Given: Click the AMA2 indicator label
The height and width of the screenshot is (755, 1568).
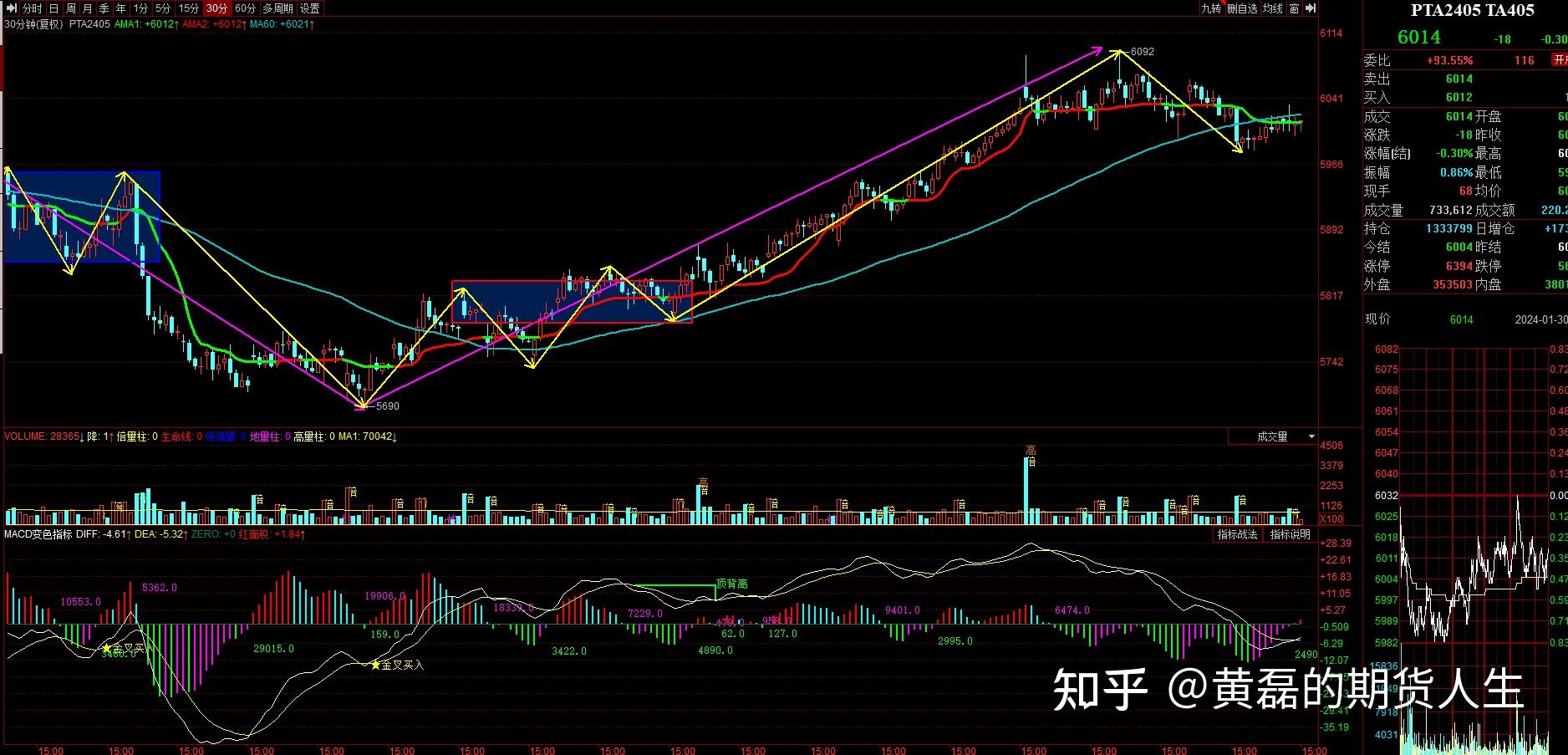Looking at the screenshot, I should pyautogui.click(x=214, y=24).
